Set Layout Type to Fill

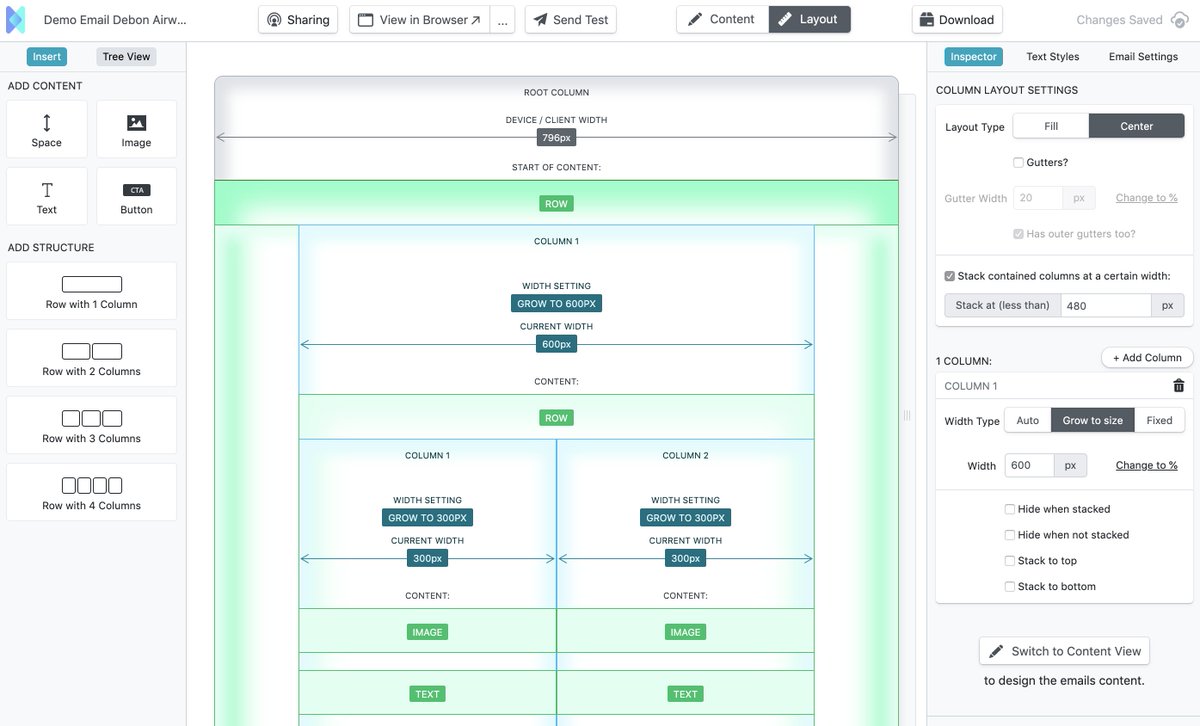pyautogui.click(x=1051, y=126)
